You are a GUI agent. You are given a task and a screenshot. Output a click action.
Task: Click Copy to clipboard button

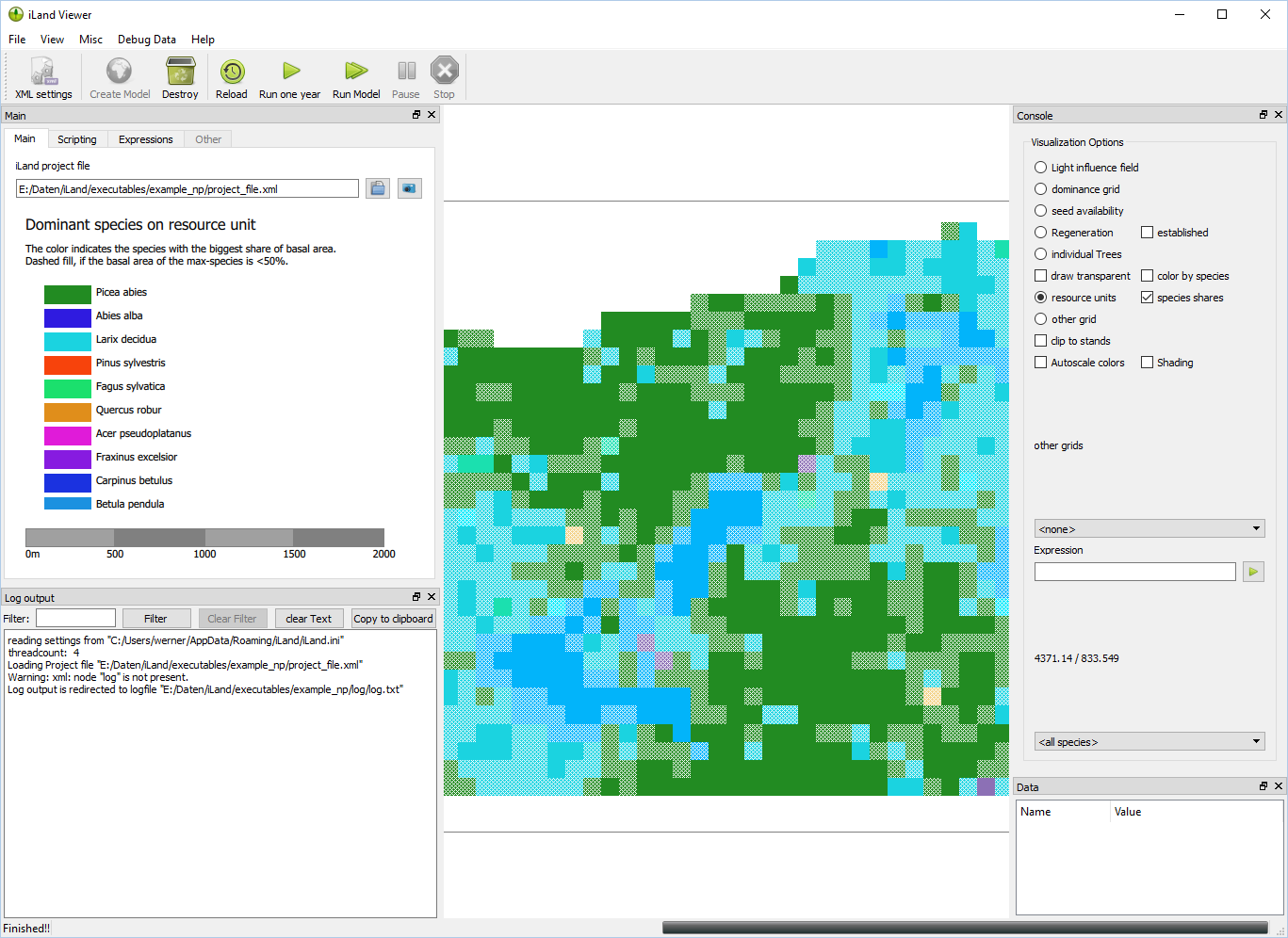[x=394, y=619]
